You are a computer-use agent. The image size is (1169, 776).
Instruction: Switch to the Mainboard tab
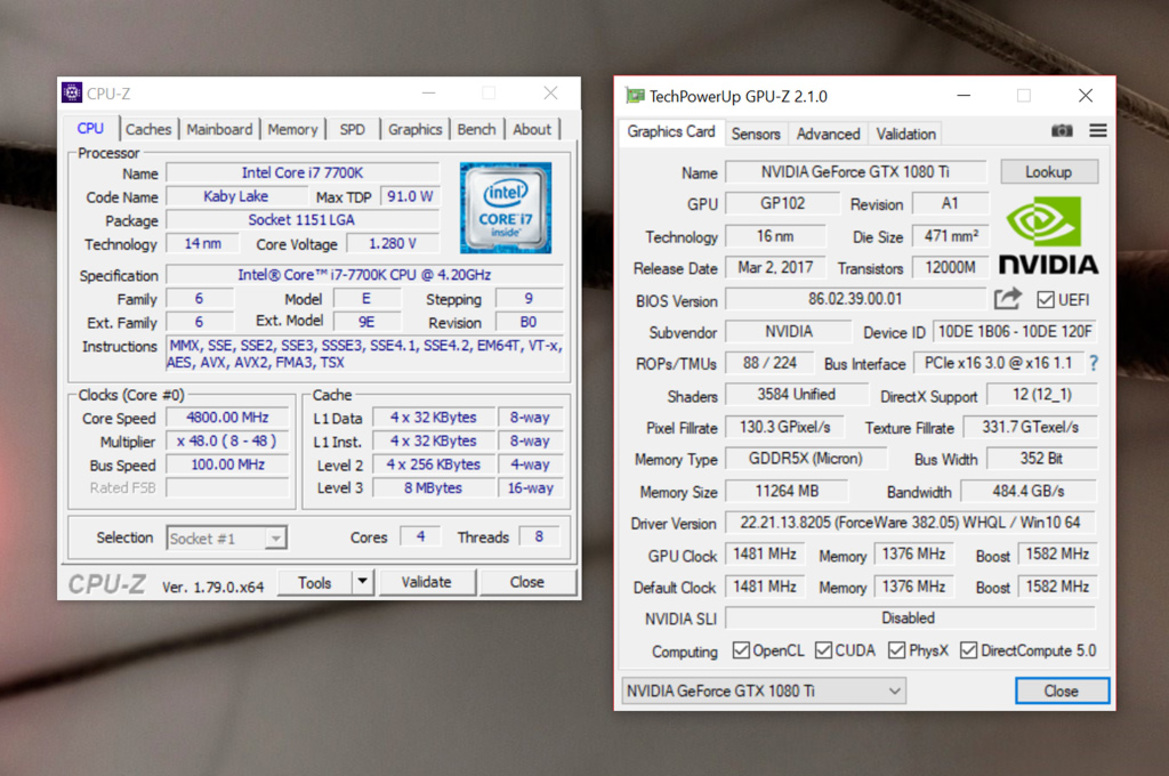(219, 129)
